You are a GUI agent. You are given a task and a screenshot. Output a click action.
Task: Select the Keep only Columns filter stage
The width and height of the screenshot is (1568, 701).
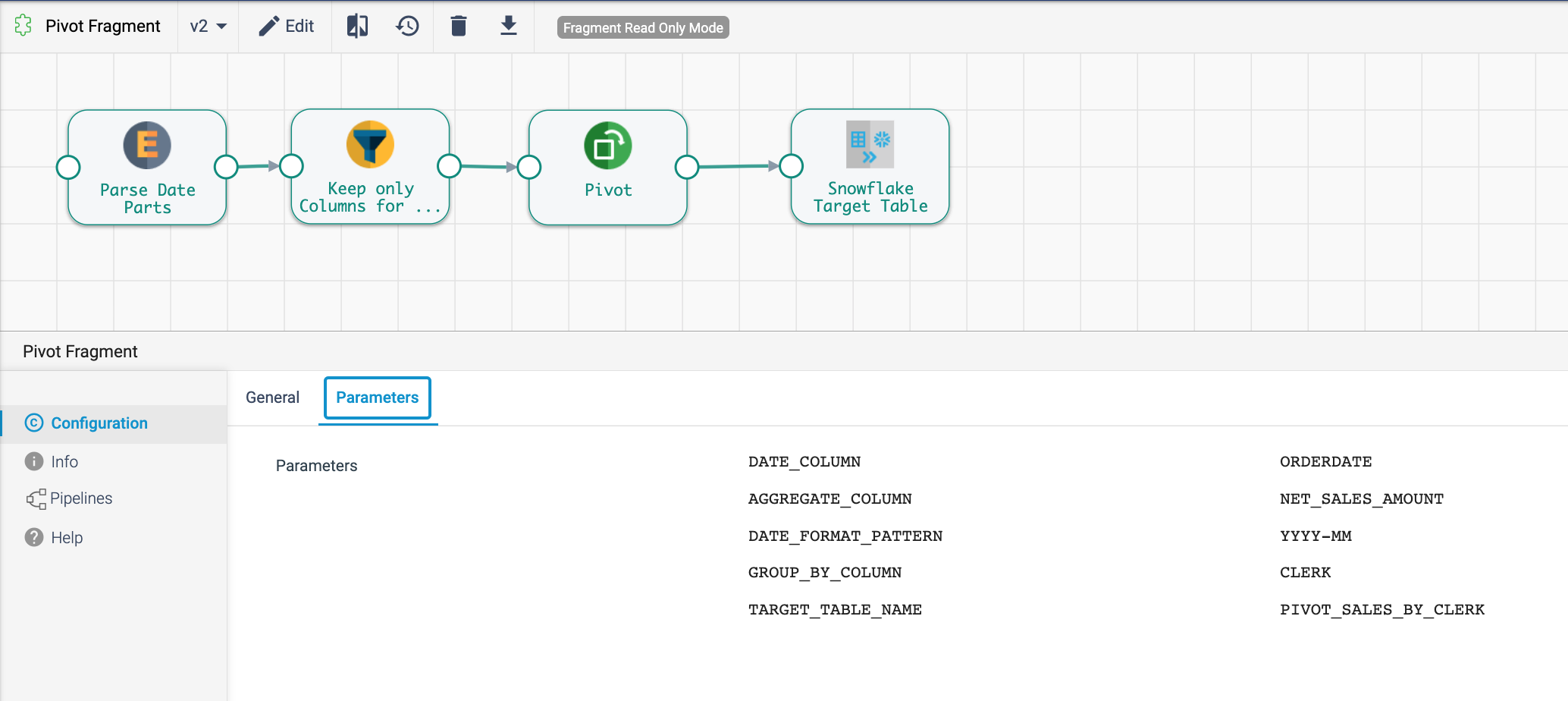tap(370, 167)
